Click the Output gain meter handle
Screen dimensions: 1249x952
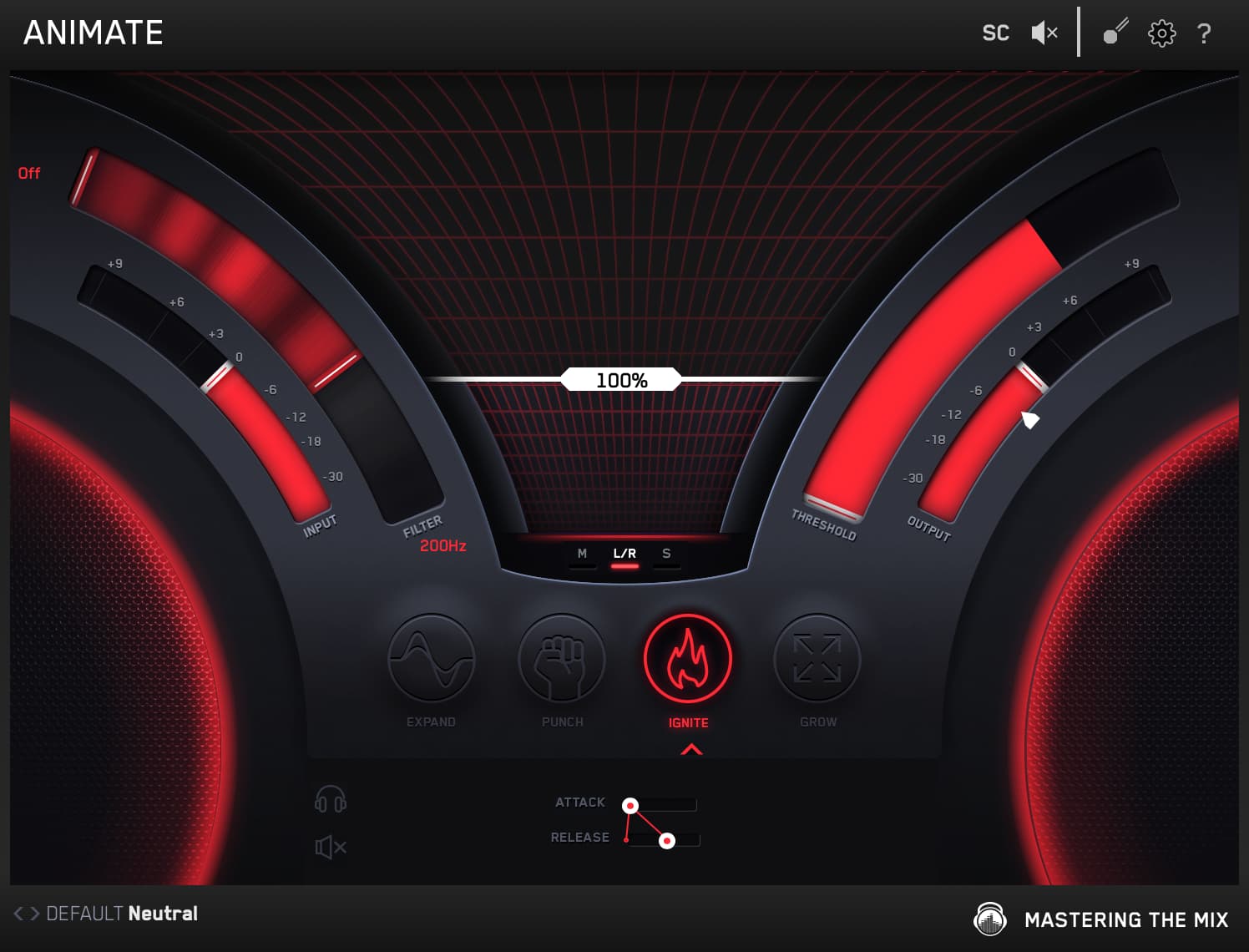click(x=1032, y=378)
